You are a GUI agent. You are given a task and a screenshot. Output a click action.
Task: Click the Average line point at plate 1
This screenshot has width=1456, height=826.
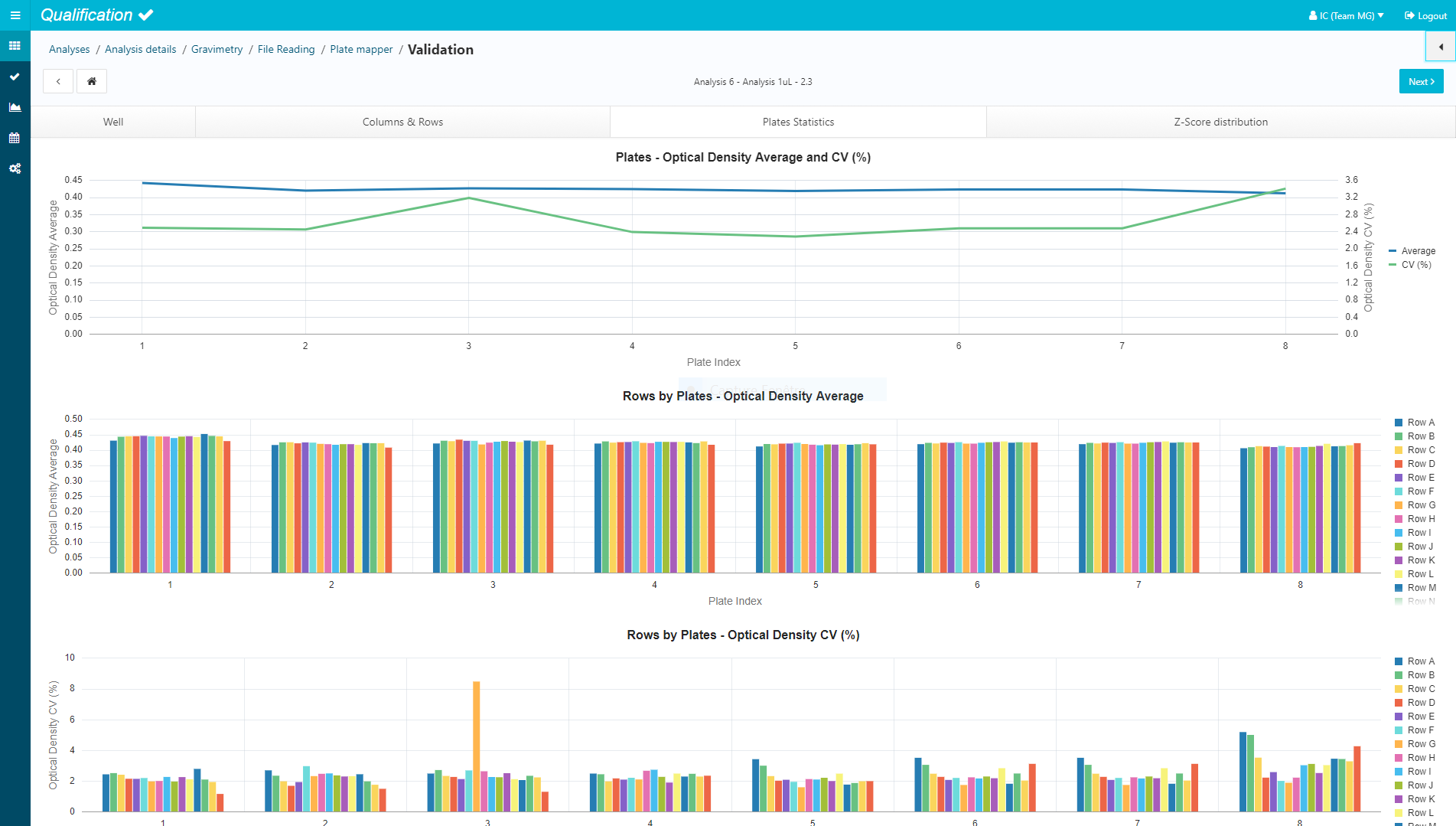point(142,183)
